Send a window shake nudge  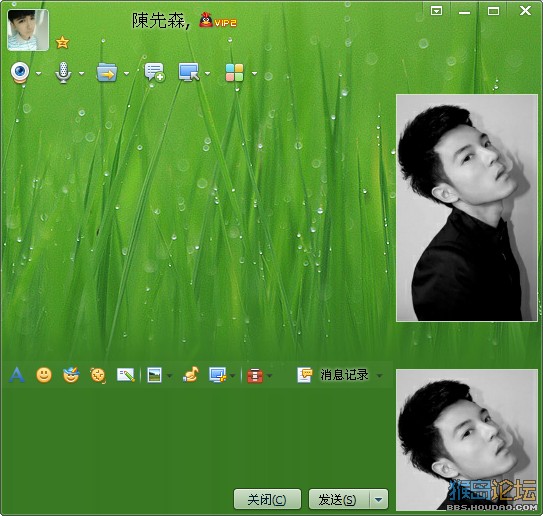point(98,375)
